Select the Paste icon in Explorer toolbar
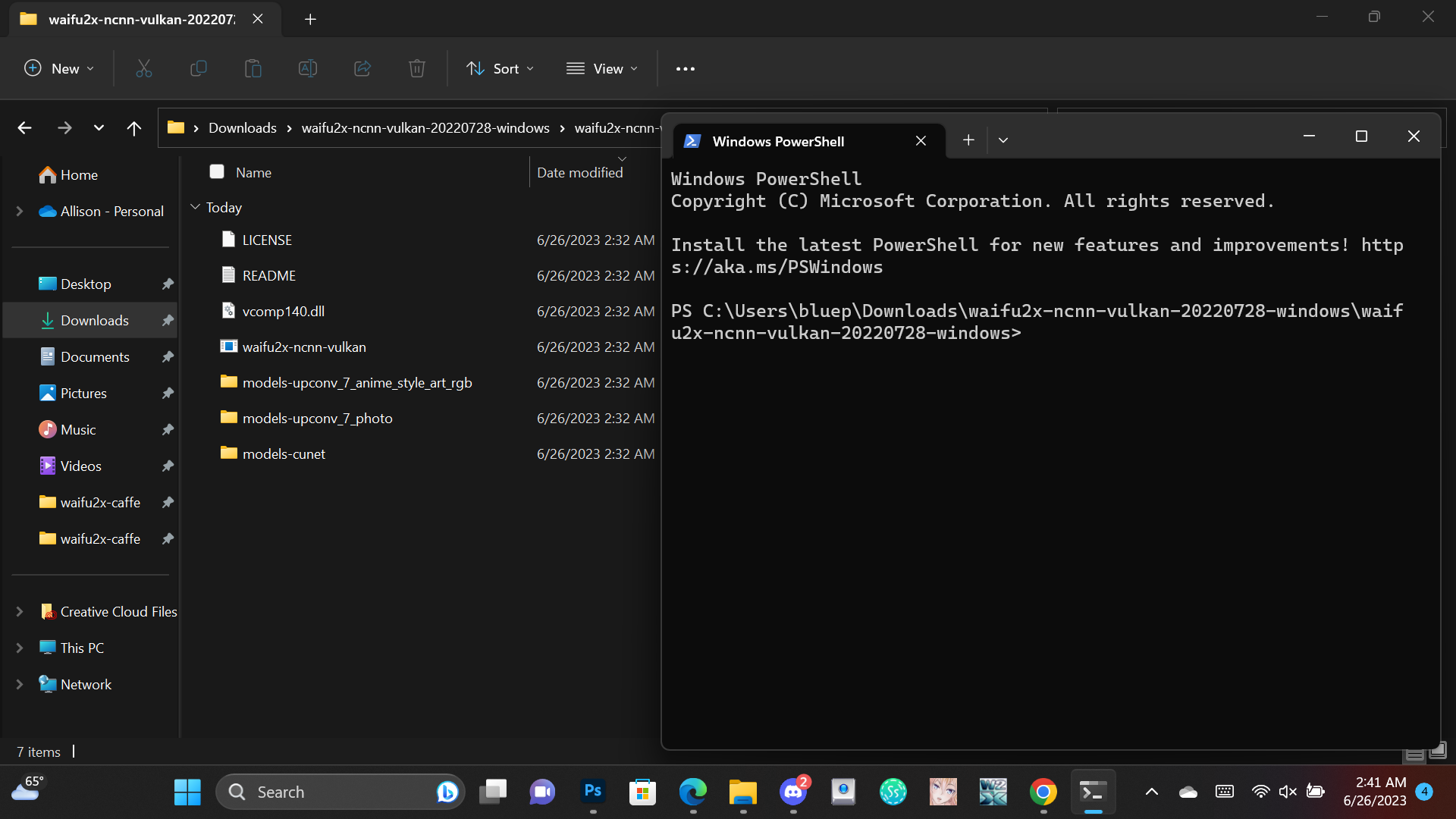The width and height of the screenshot is (1456, 819). point(253,68)
